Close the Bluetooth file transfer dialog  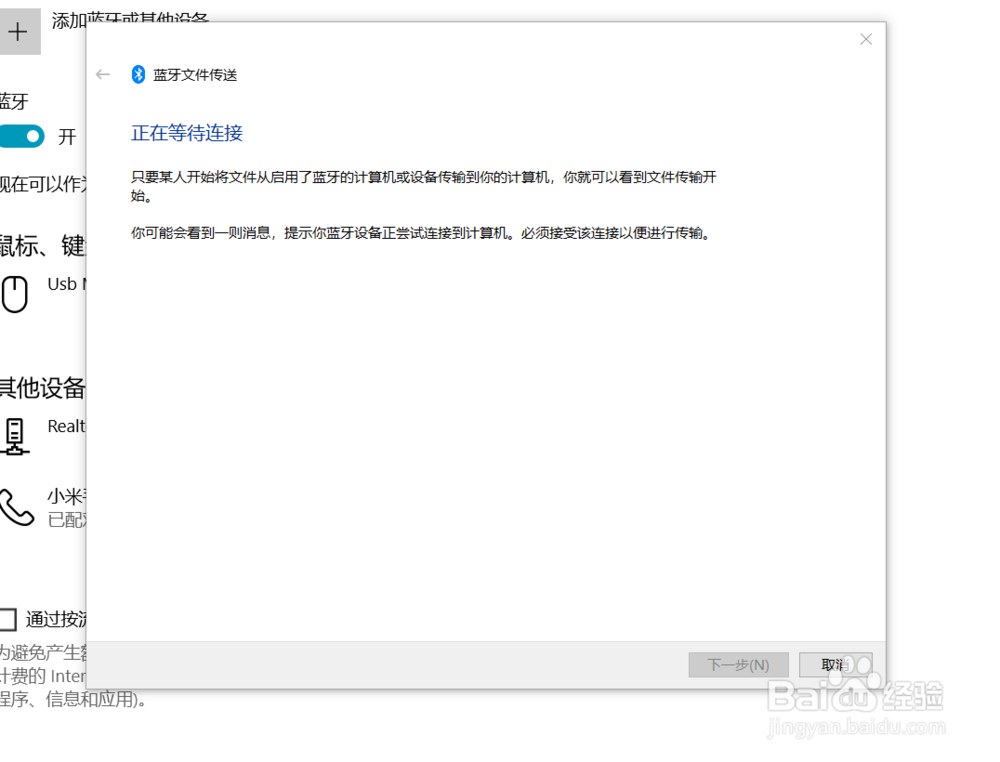[866, 39]
